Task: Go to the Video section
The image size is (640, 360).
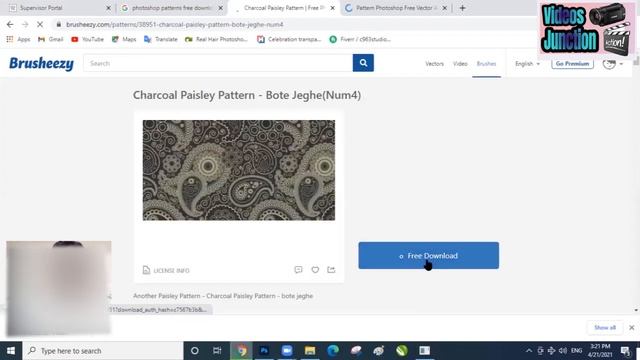Action: pyautogui.click(x=460, y=64)
